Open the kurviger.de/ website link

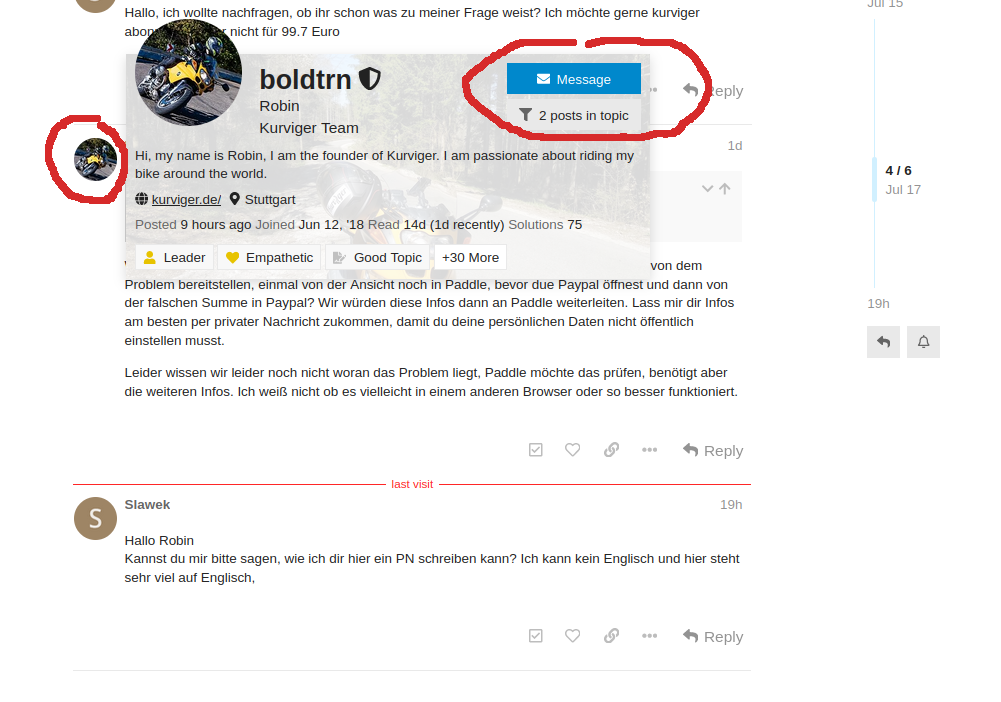tap(186, 200)
